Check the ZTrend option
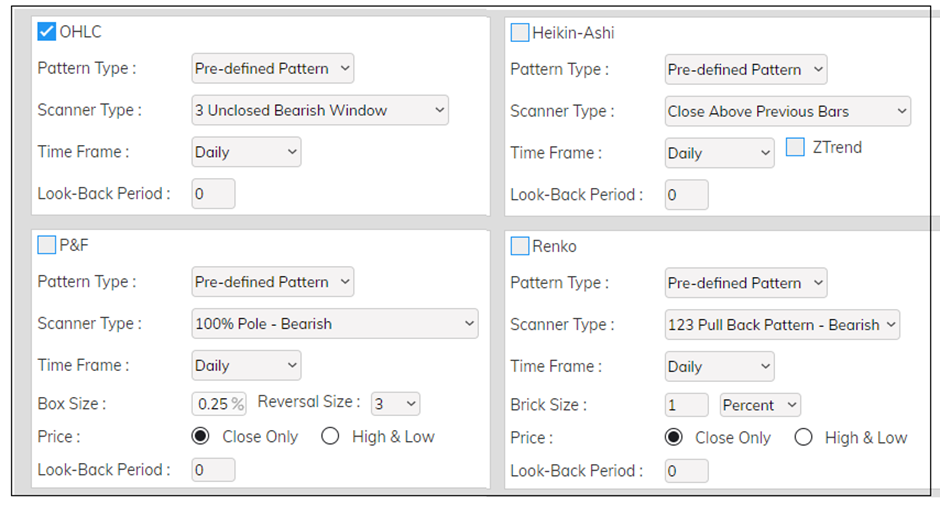The width and height of the screenshot is (940, 505). [795, 147]
